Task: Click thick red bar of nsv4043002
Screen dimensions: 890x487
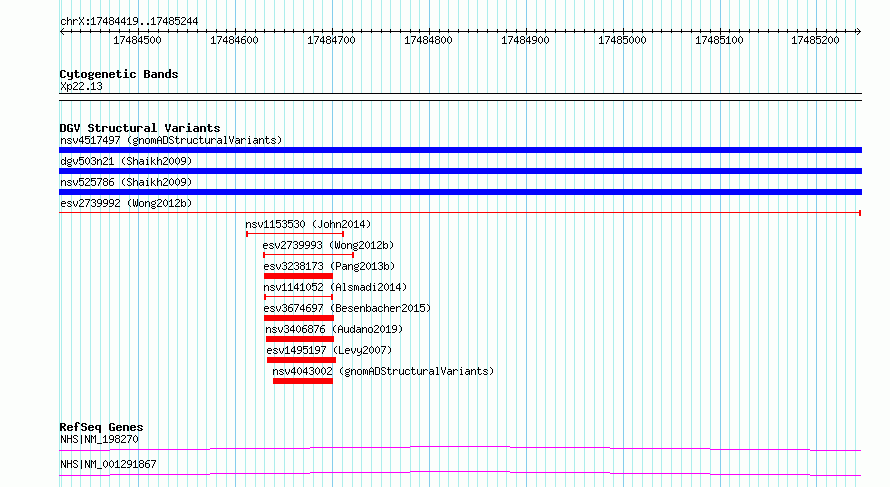Action: (303, 381)
